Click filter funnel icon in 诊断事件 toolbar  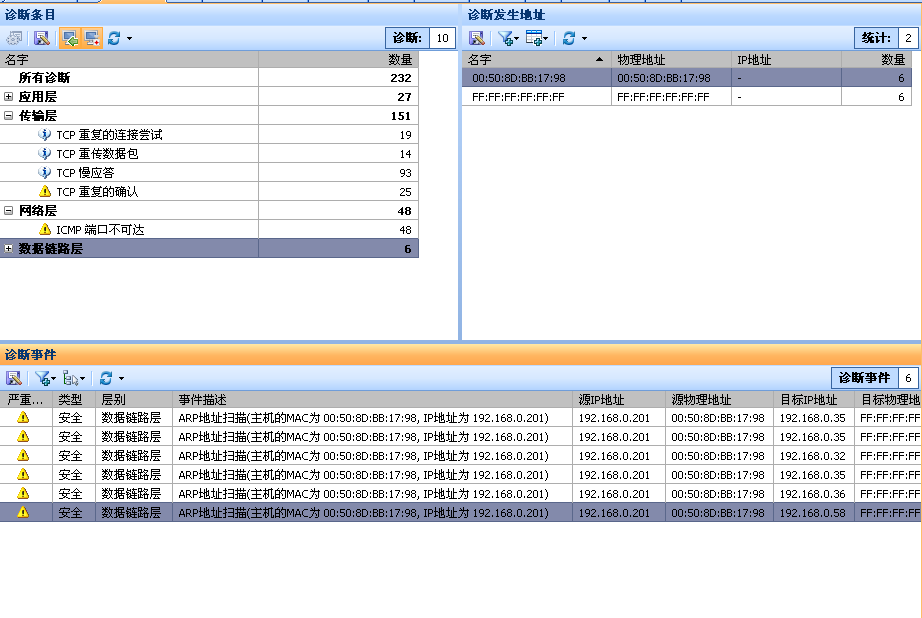(42, 378)
